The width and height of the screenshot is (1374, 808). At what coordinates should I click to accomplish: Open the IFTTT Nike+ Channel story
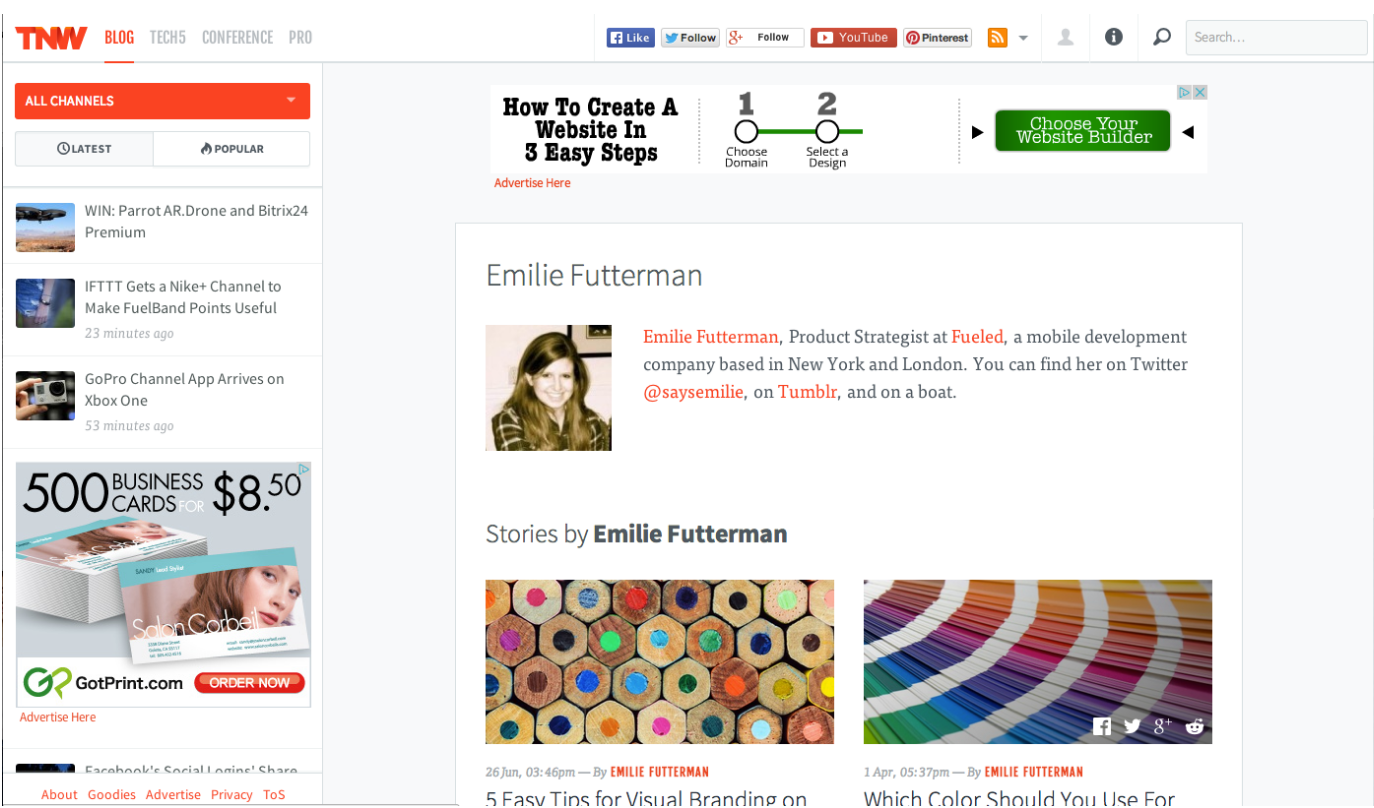(183, 297)
